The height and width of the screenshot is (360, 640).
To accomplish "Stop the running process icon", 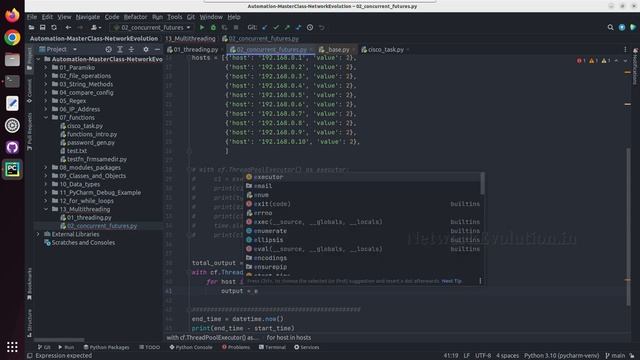I will pos(236,27).
